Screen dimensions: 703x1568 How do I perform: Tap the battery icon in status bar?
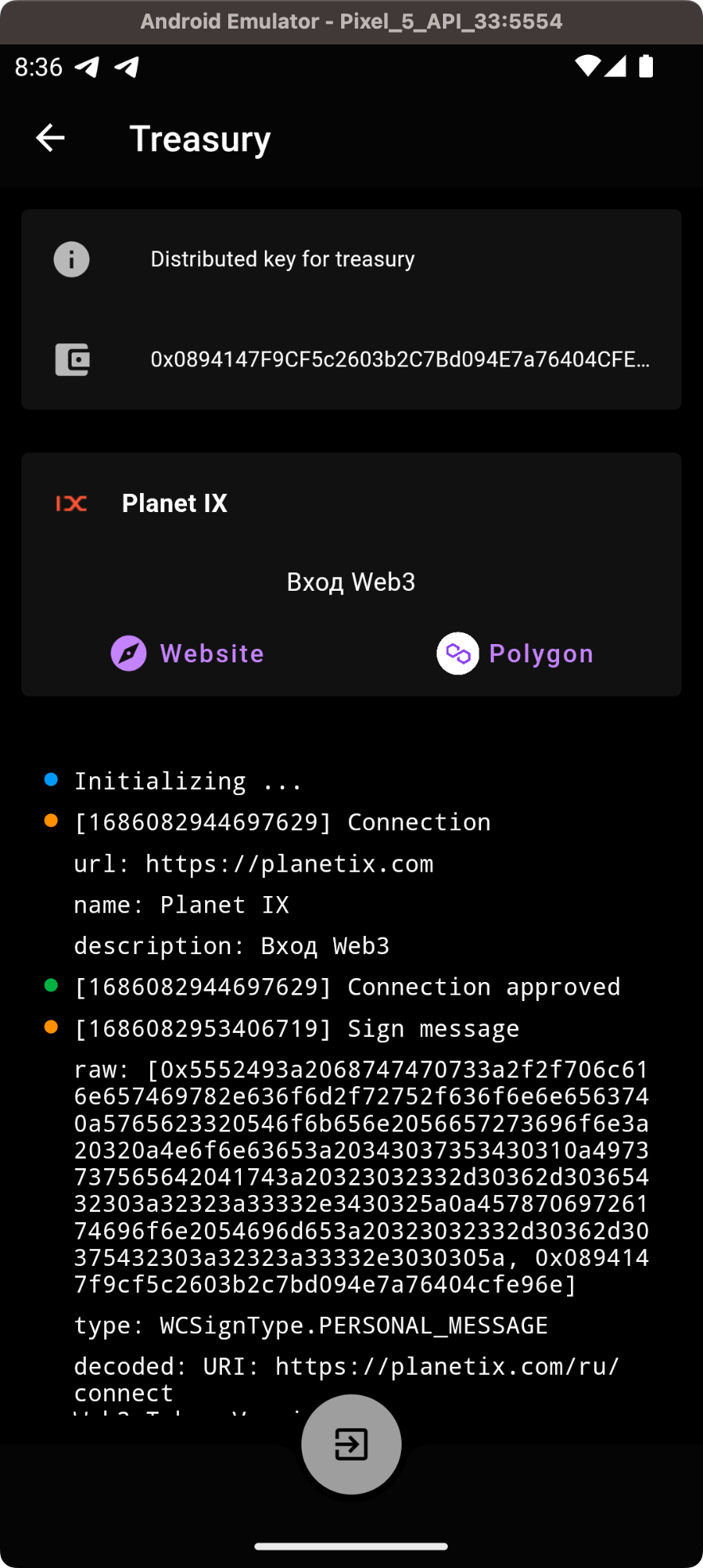[x=646, y=67]
